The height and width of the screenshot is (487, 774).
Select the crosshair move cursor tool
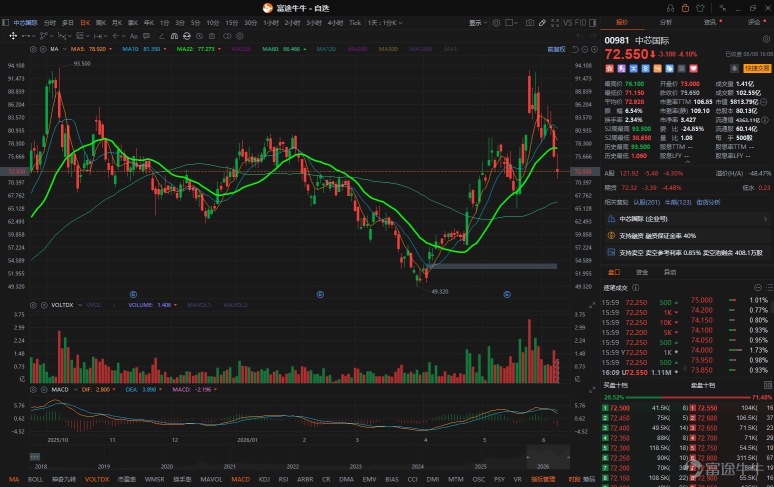pos(13,36)
